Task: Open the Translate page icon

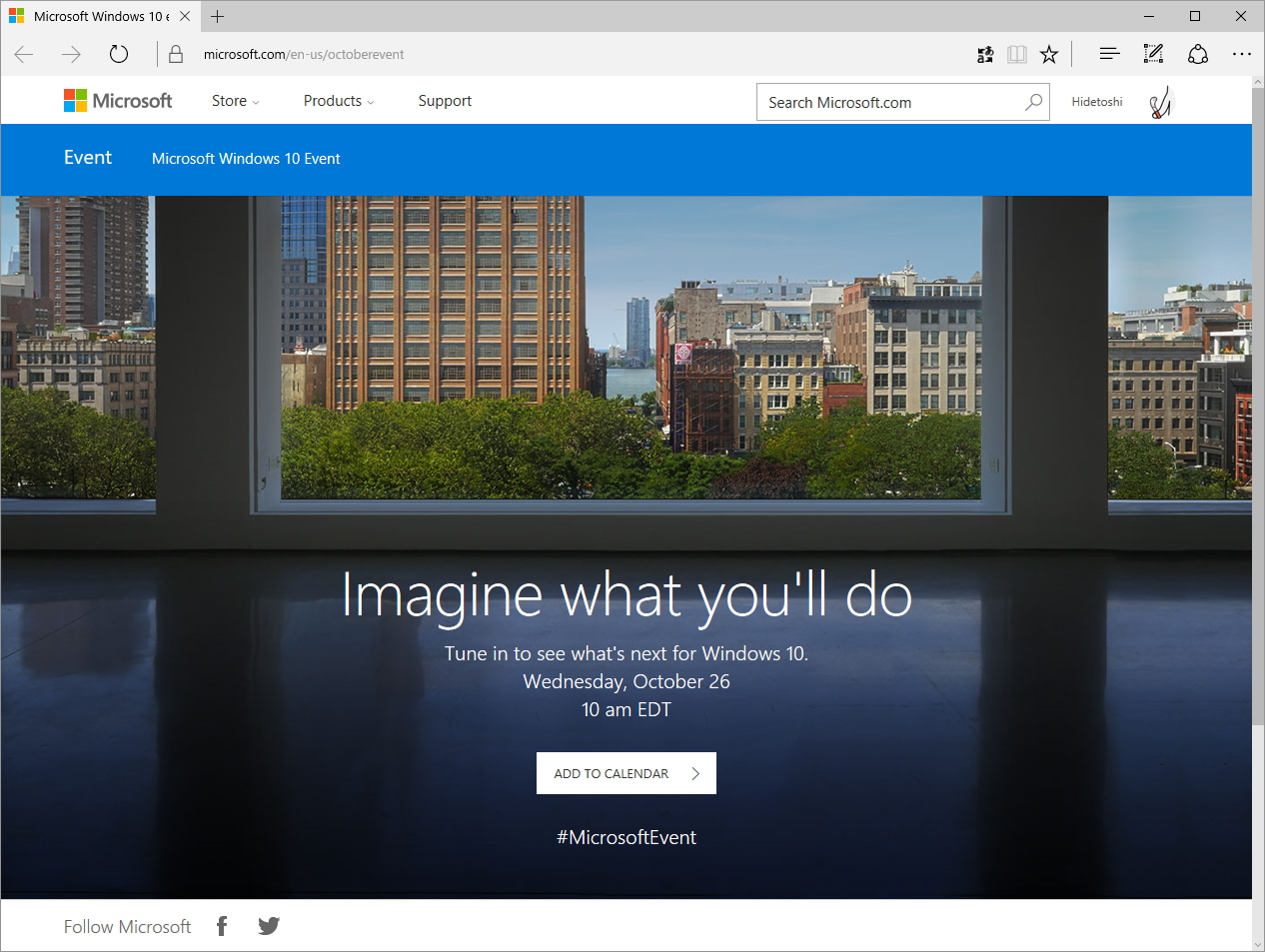Action: point(985,54)
